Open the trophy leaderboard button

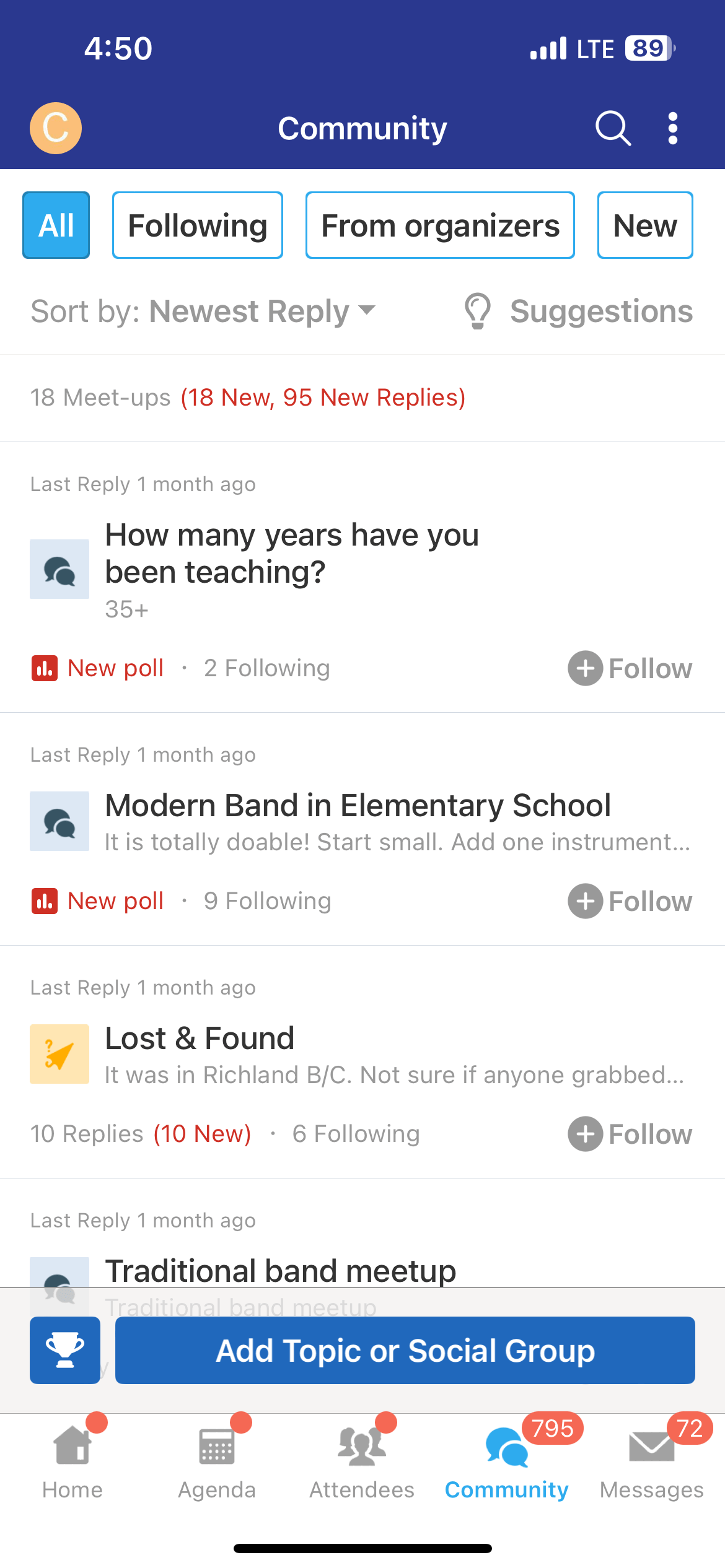(65, 1350)
